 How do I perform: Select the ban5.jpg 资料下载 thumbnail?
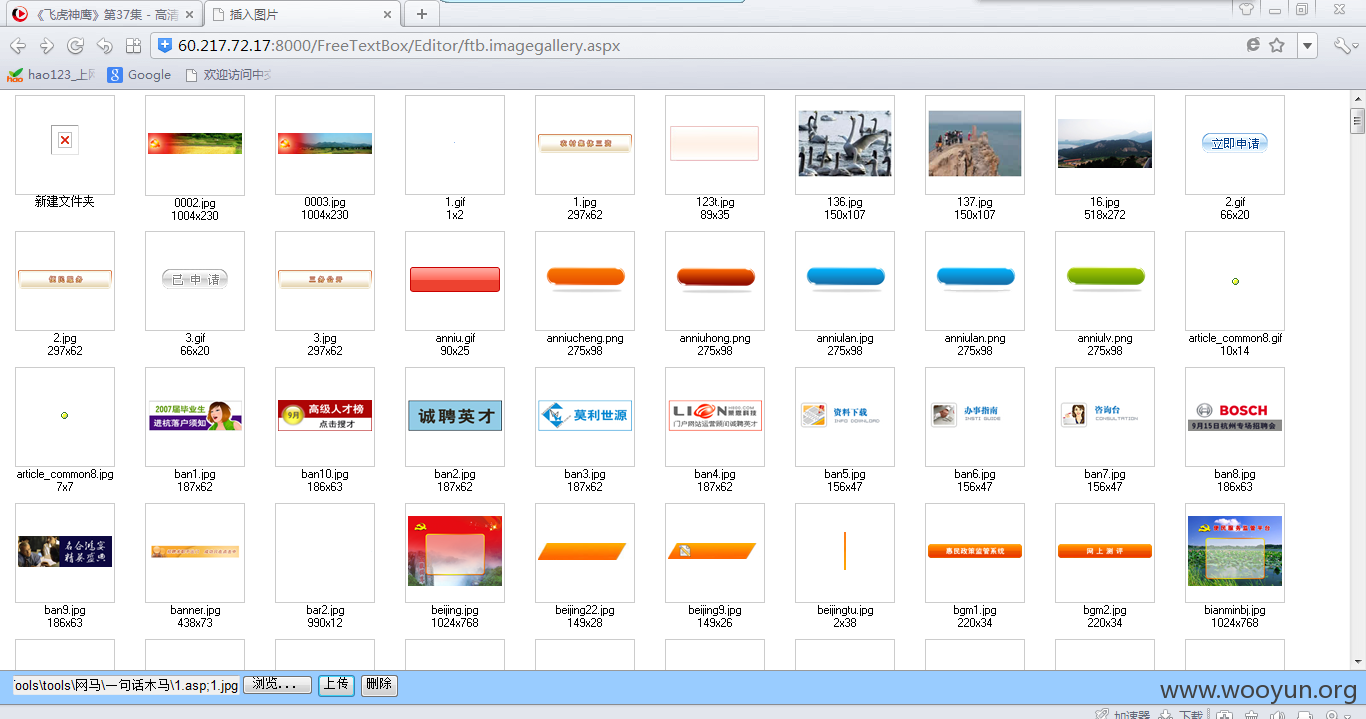tap(845, 415)
